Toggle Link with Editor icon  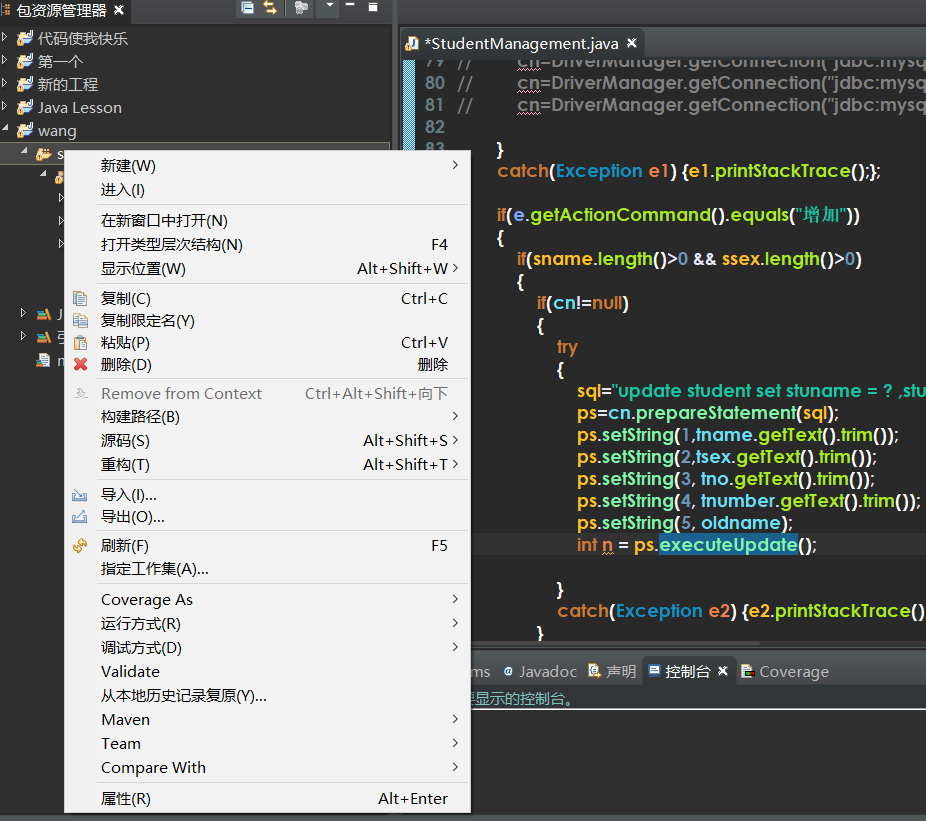[x=270, y=8]
